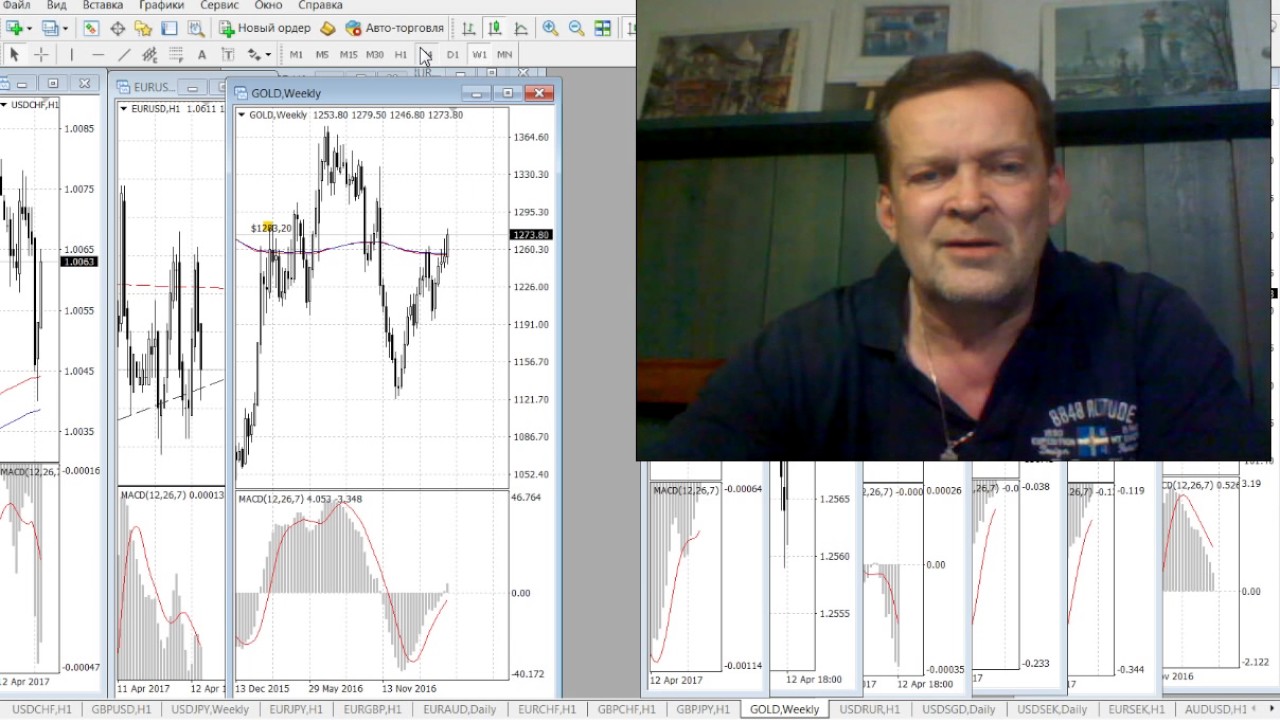Screen dimensions: 1280x720
Task: Open the Вставка menu
Action: pos(103,5)
